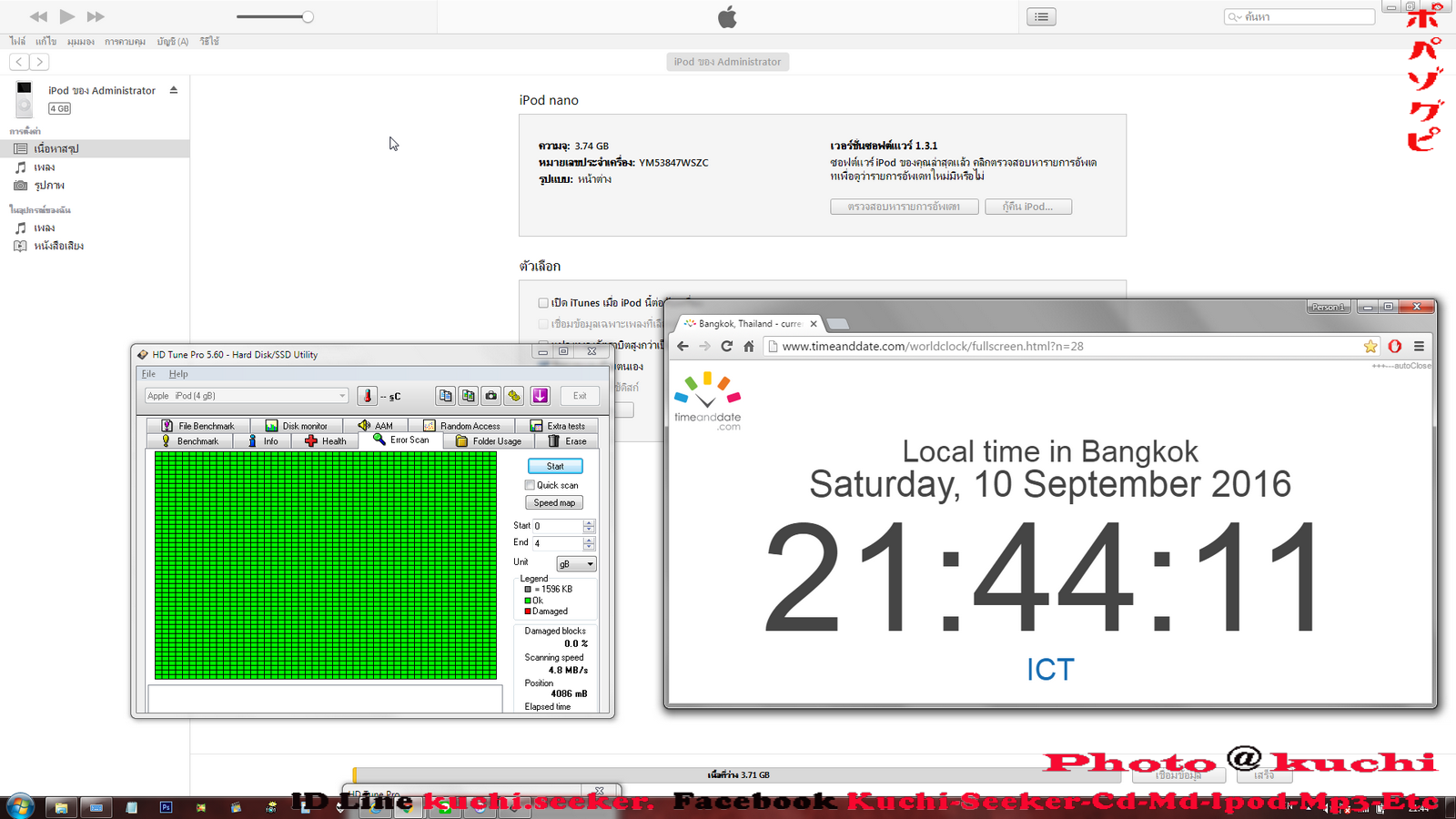Click the Chrome home icon
Viewport: 1456px width, 819px height.
[x=749, y=346]
